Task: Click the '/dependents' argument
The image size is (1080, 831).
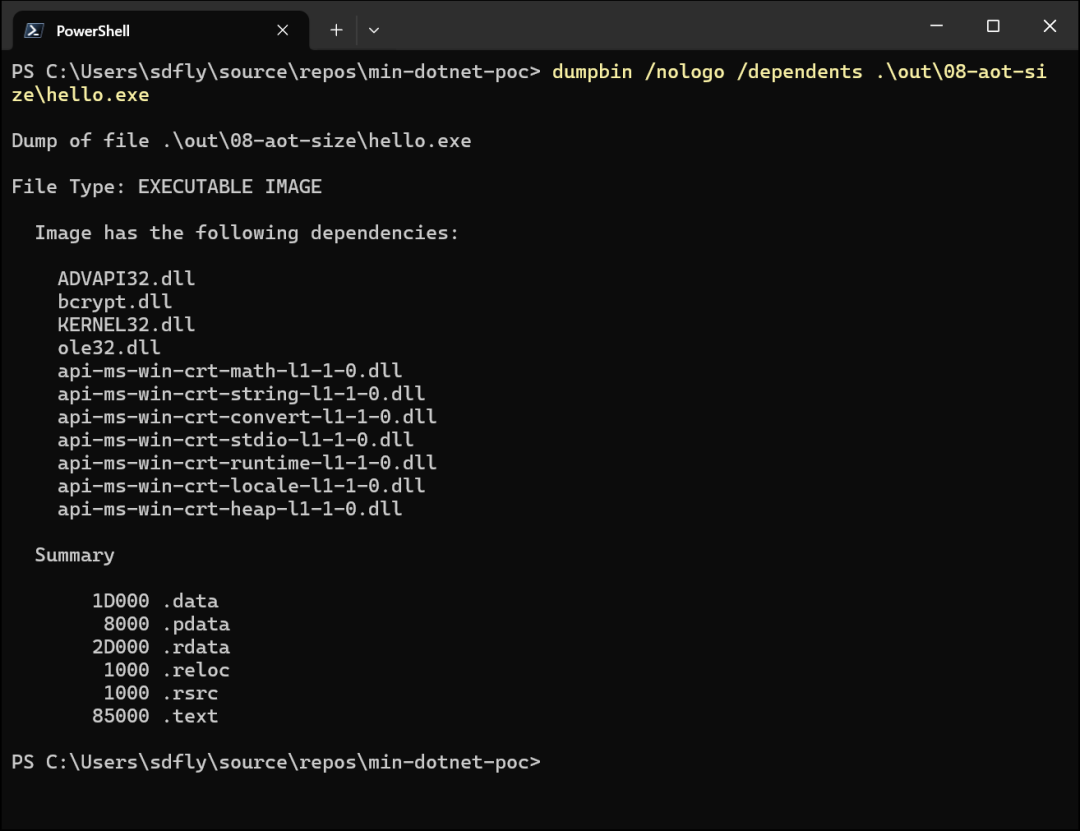Action: coord(799,72)
